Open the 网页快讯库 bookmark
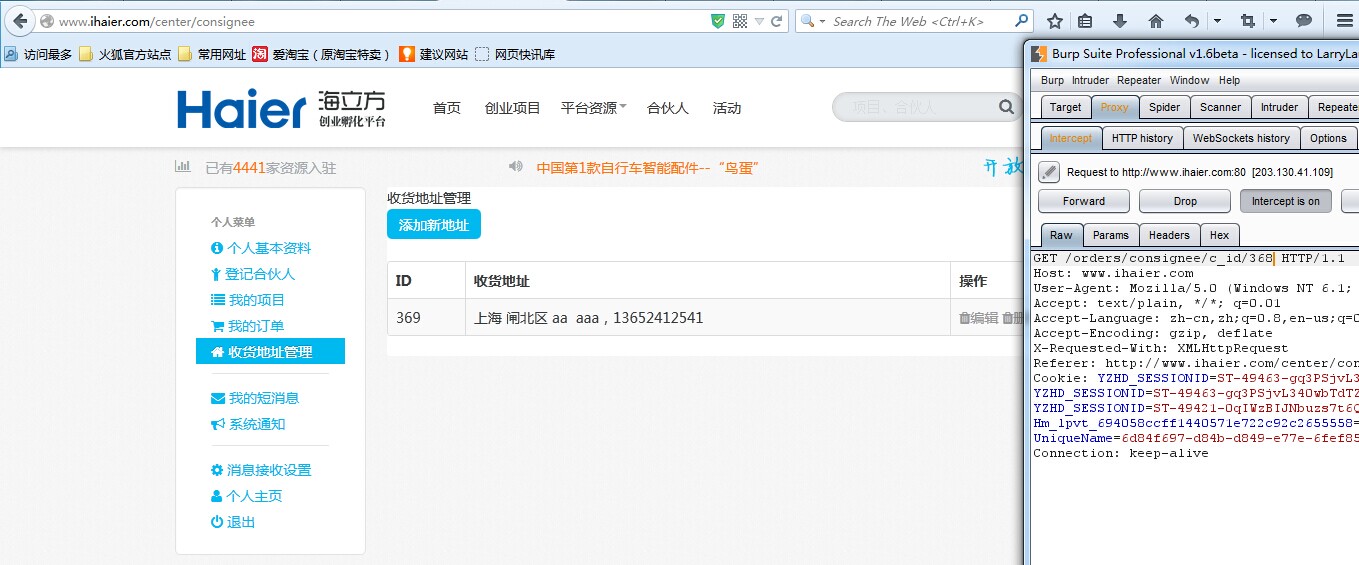 tap(515, 54)
